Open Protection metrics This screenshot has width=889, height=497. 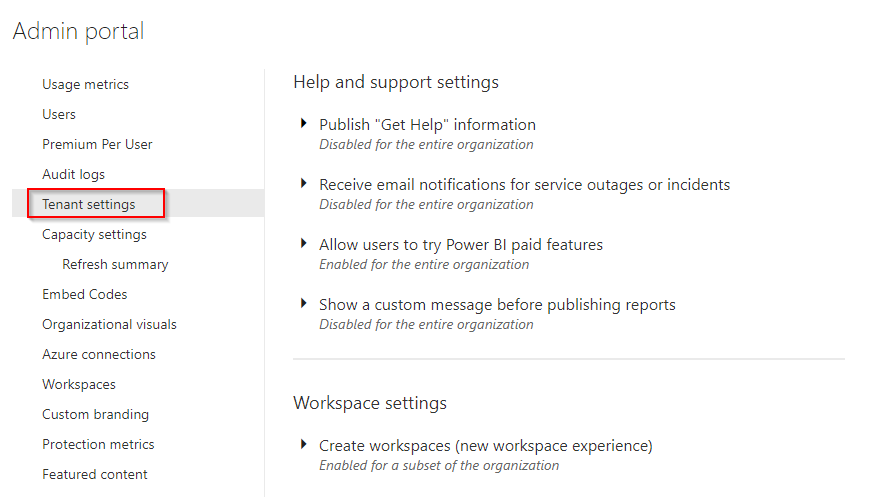pyautogui.click(x=98, y=445)
